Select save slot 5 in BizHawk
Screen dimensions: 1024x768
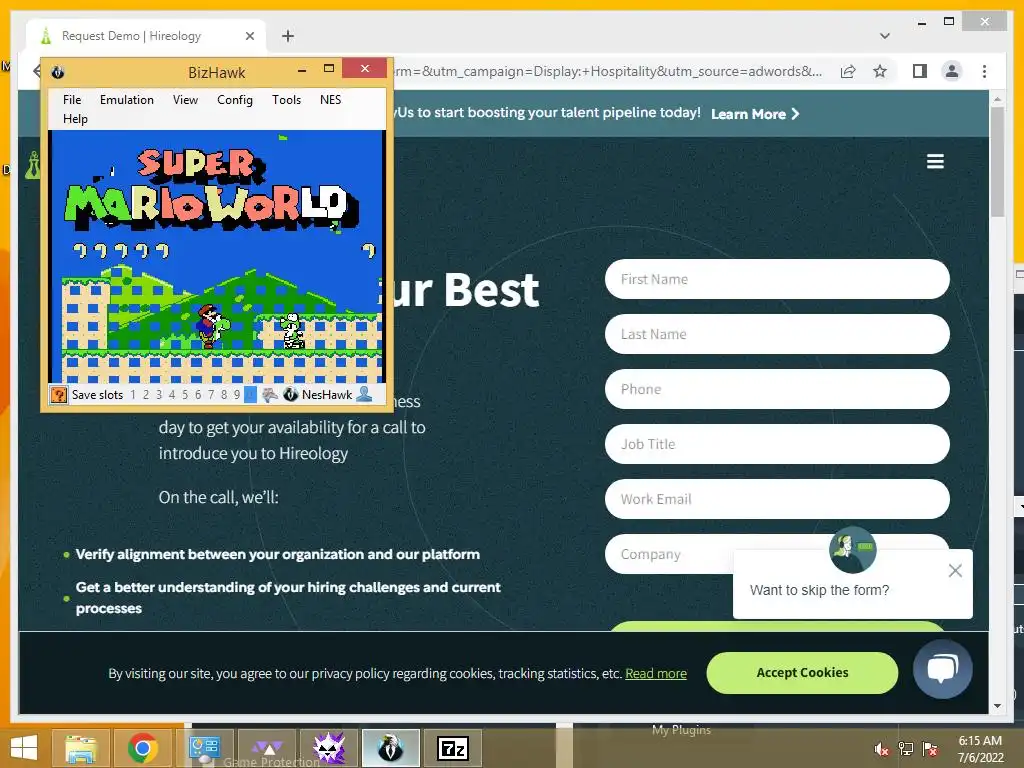pos(185,394)
